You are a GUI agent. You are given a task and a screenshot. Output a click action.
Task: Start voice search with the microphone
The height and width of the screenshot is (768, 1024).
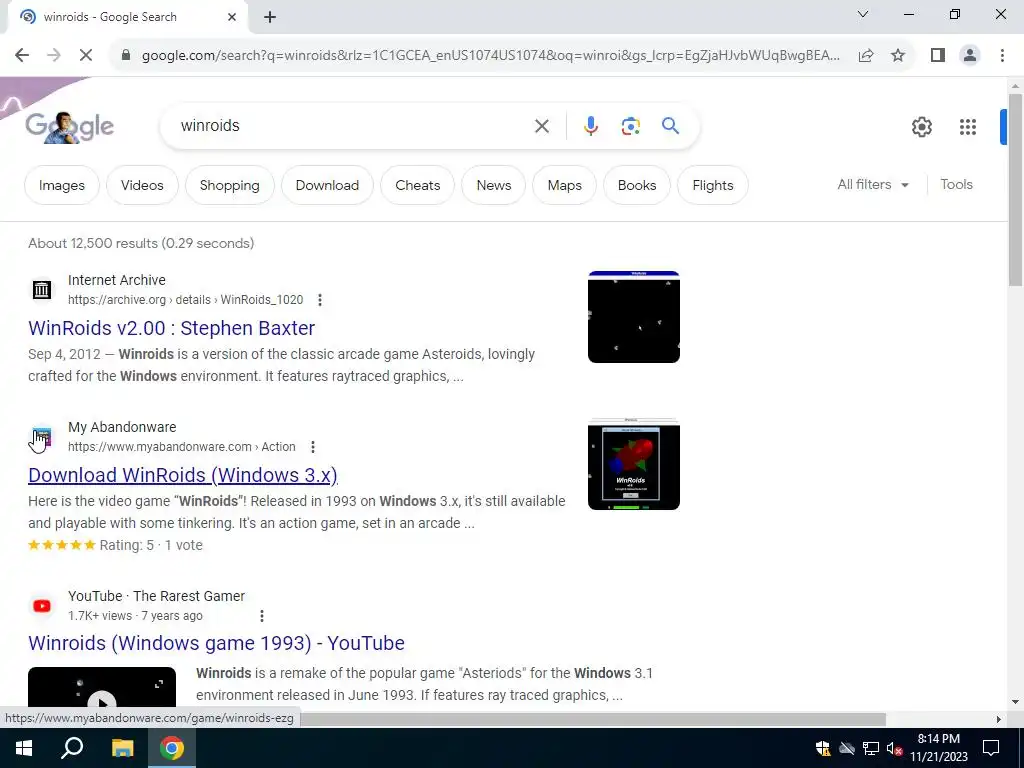[x=590, y=126]
